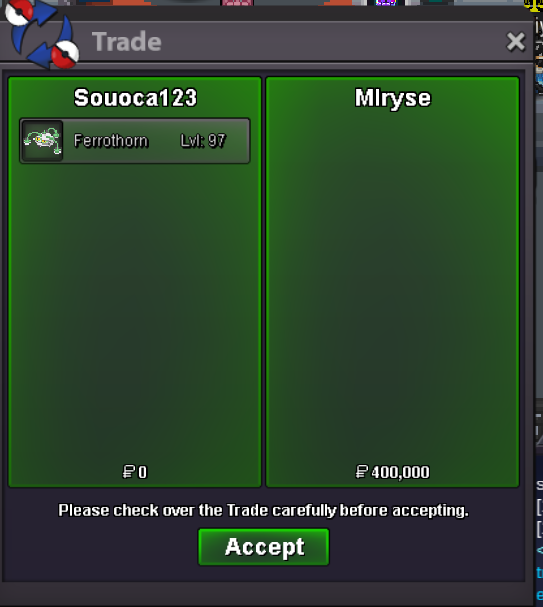Click Ferrothorn's Lvl: 97 label
The height and width of the screenshot is (607, 543).
(203, 141)
